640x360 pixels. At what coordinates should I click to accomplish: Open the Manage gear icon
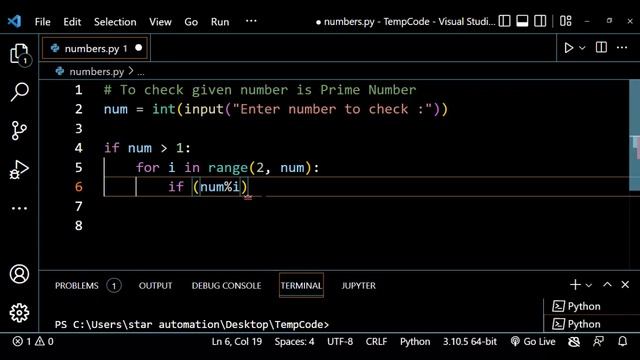pos(19,313)
